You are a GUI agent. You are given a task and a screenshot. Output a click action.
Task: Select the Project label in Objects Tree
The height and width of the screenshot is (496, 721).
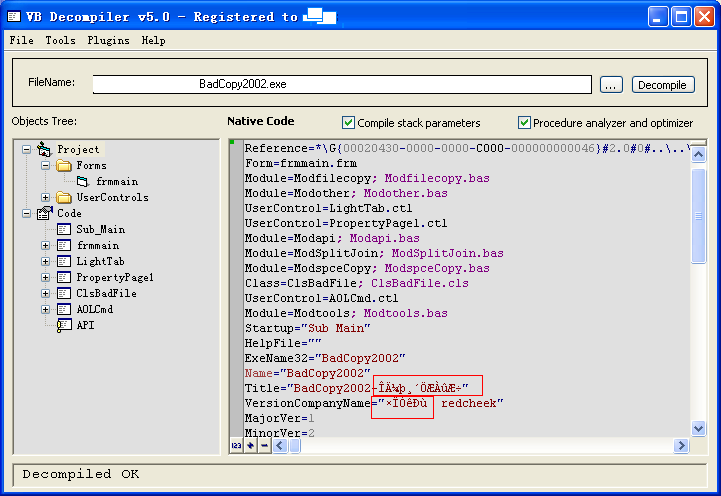coord(78,149)
